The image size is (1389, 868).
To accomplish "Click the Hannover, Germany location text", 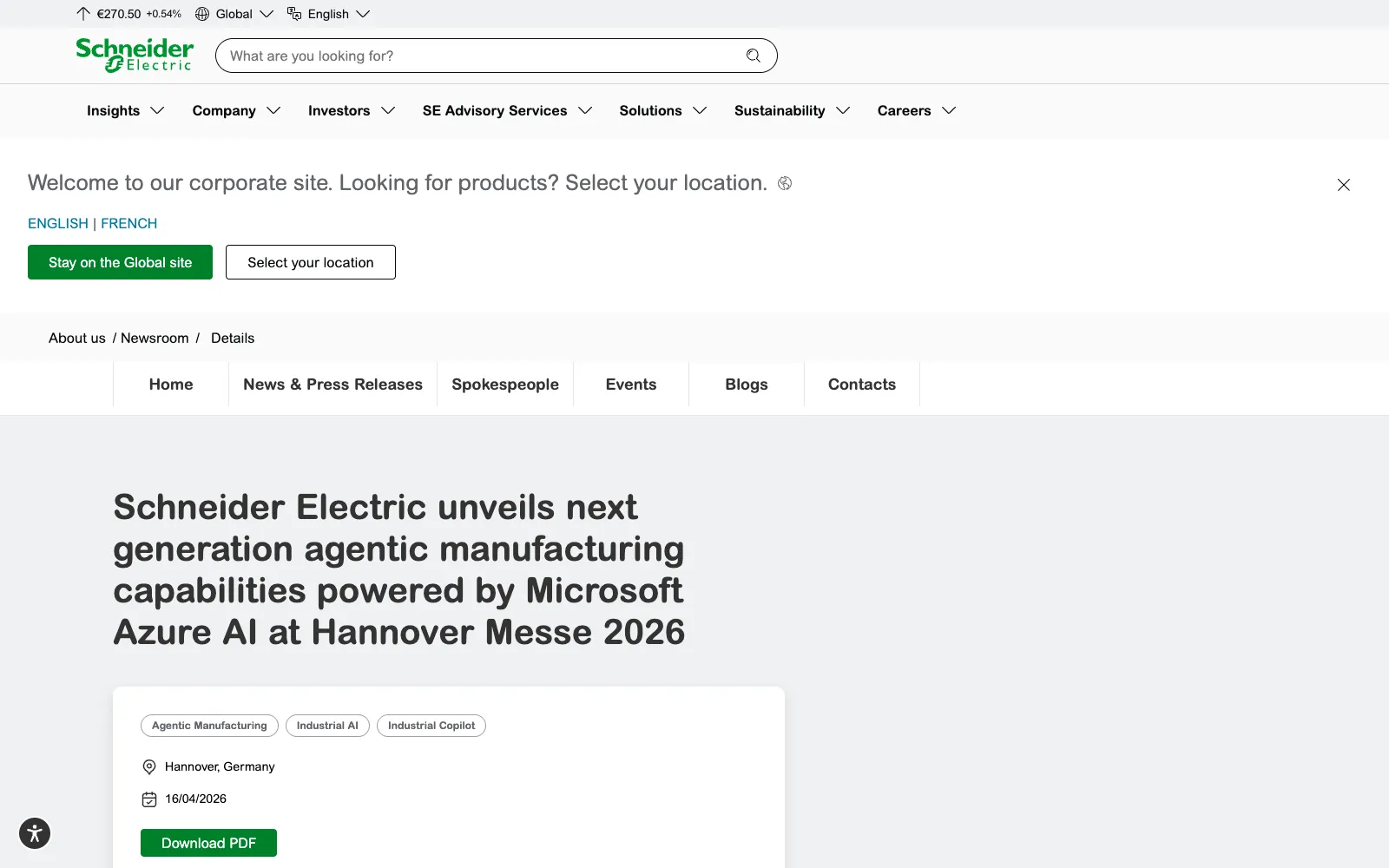I will [x=220, y=766].
